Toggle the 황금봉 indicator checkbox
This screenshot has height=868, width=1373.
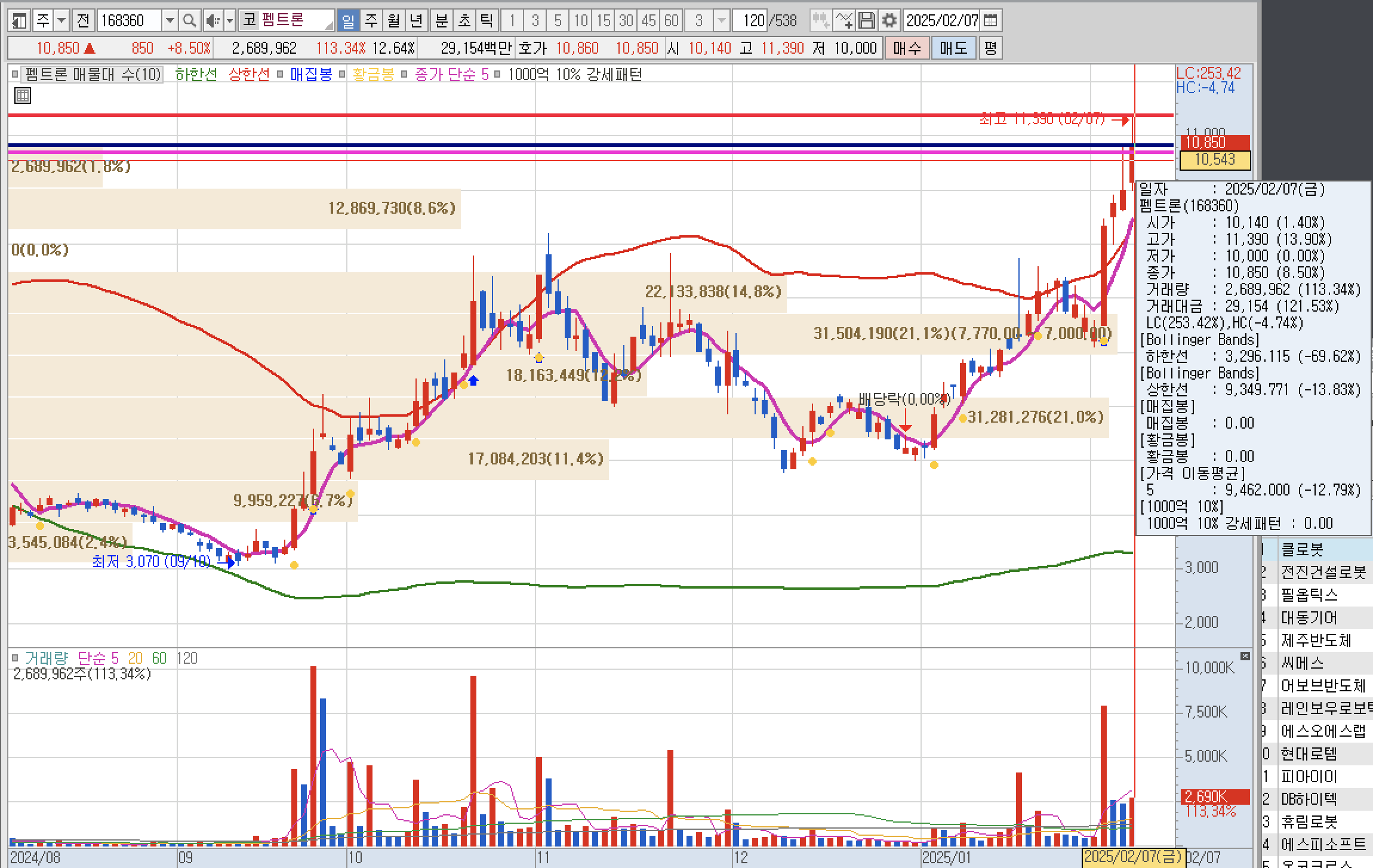[x=343, y=75]
